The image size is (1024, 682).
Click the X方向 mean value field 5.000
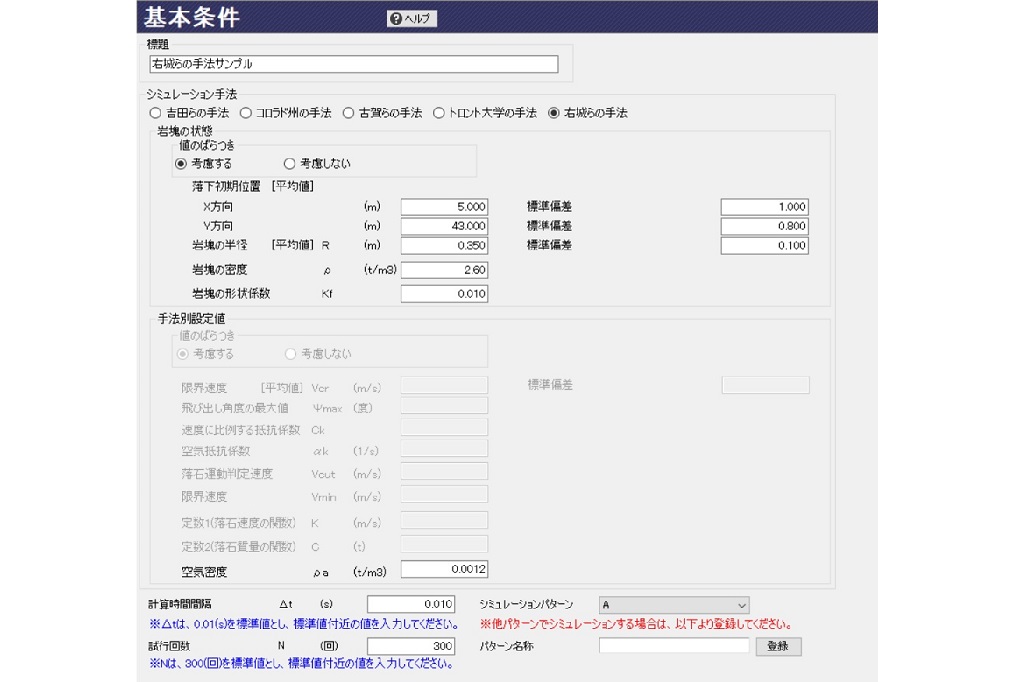[x=445, y=207]
